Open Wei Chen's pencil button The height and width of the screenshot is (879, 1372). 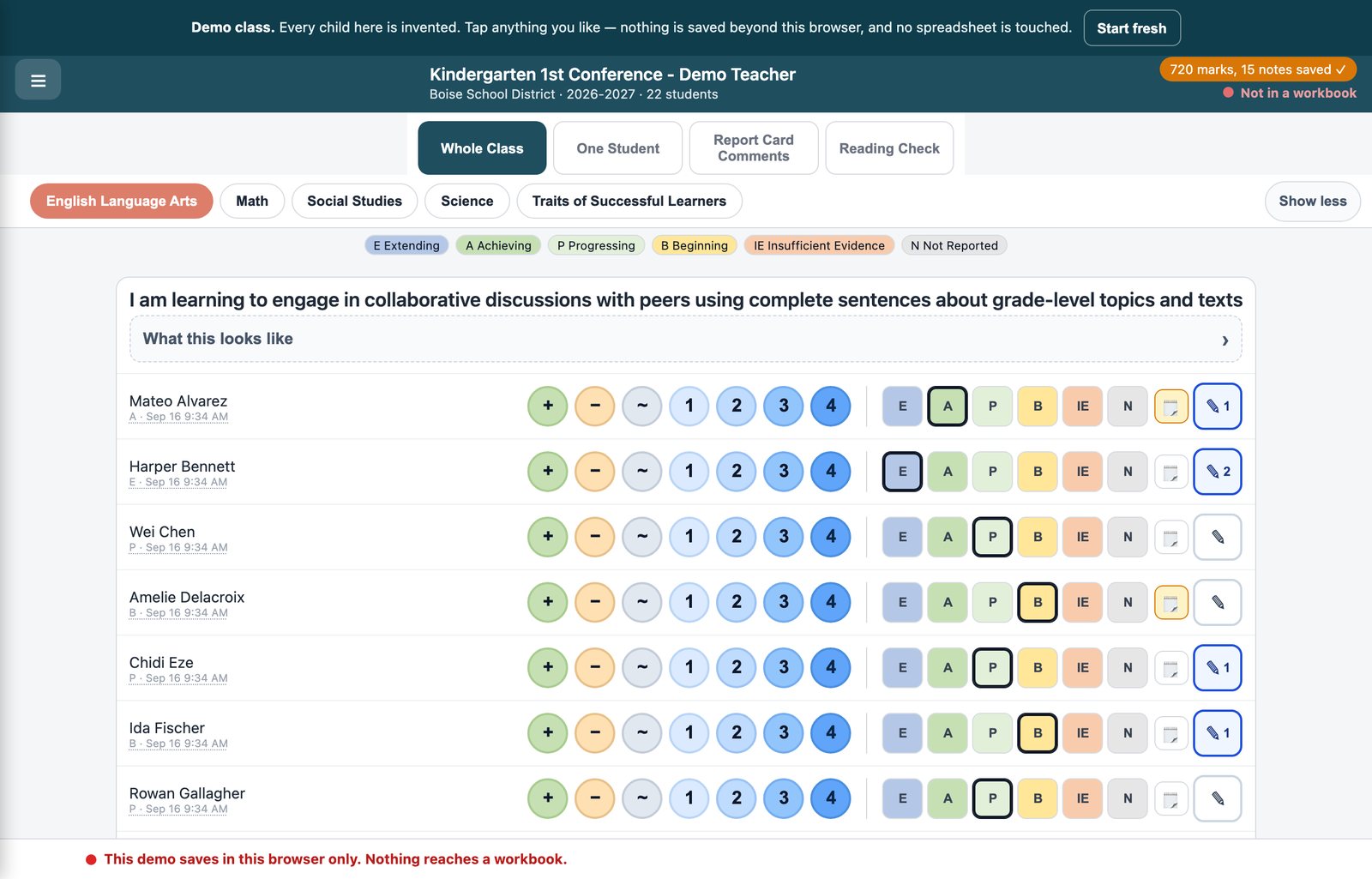(1218, 537)
